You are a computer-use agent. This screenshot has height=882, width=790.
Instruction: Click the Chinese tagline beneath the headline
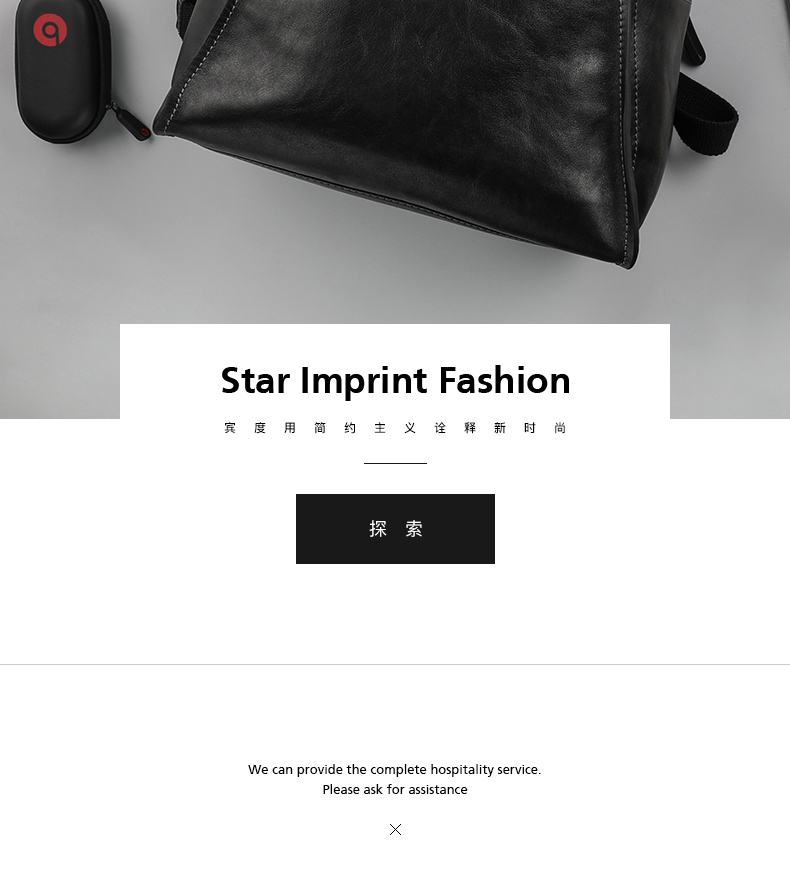tap(395, 428)
